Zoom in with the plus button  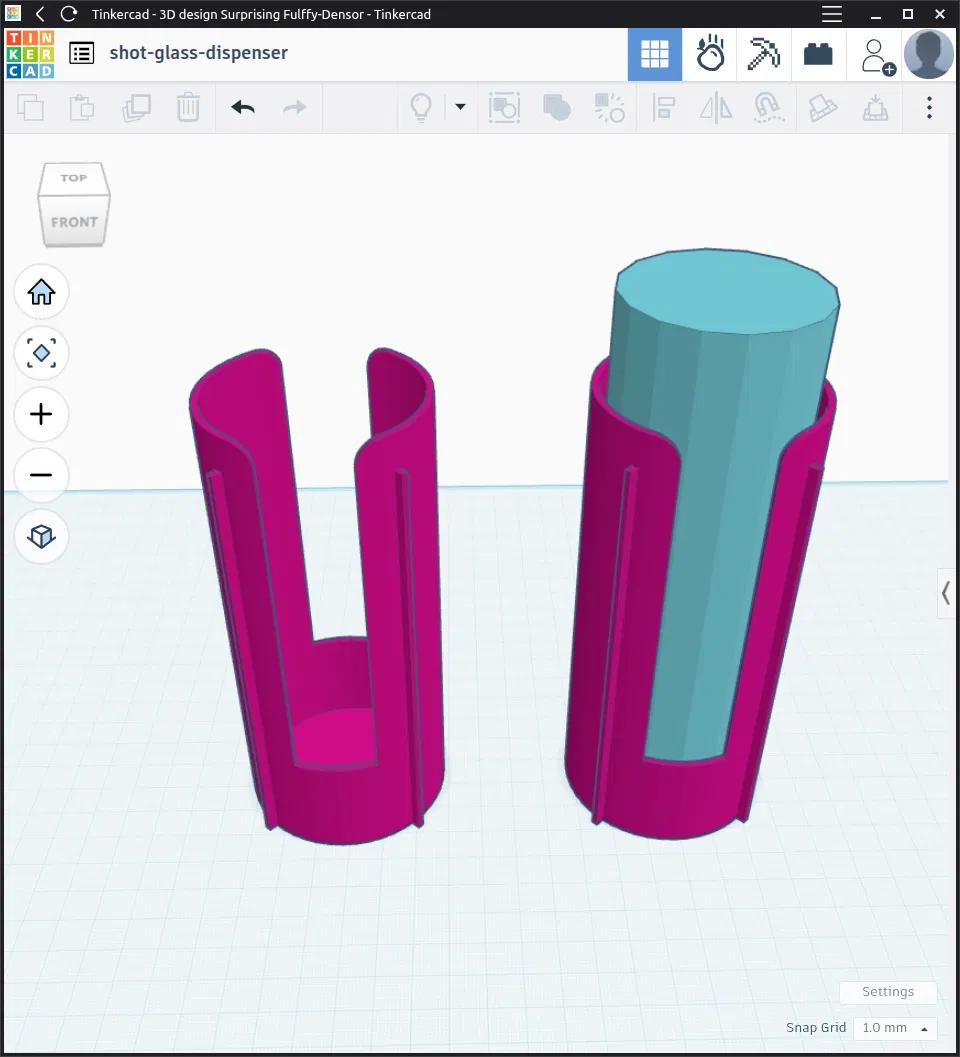click(41, 414)
